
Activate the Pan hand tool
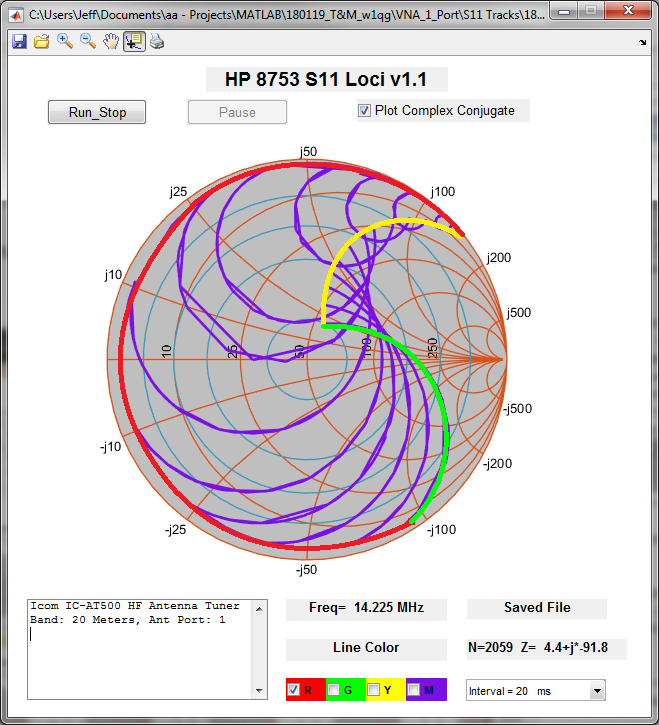111,42
